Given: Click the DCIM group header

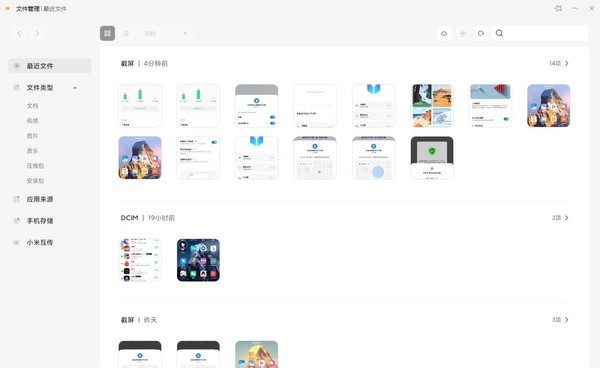Looking at the screenshot, I should click(x=147, y=218).
